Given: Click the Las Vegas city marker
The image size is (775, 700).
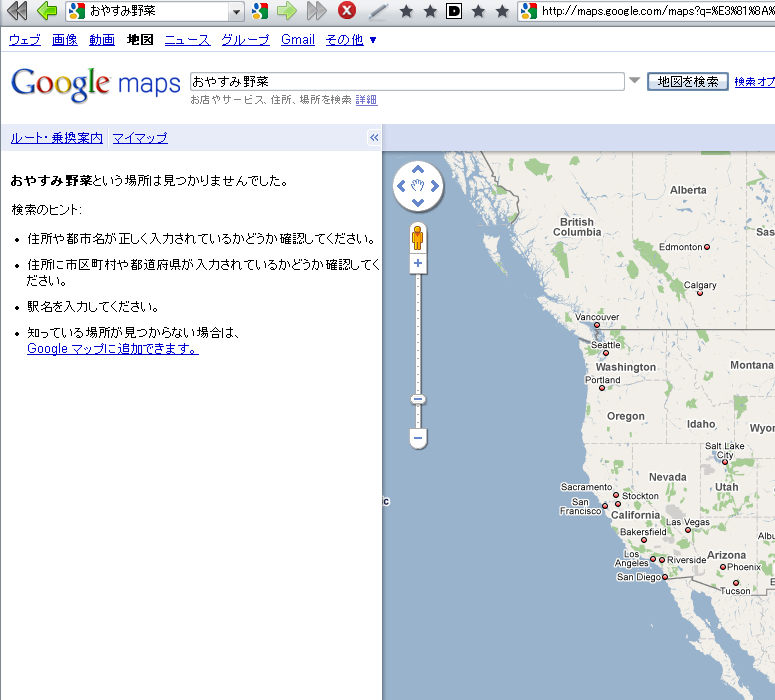Looking at the screenshot, I should [688, 530].
